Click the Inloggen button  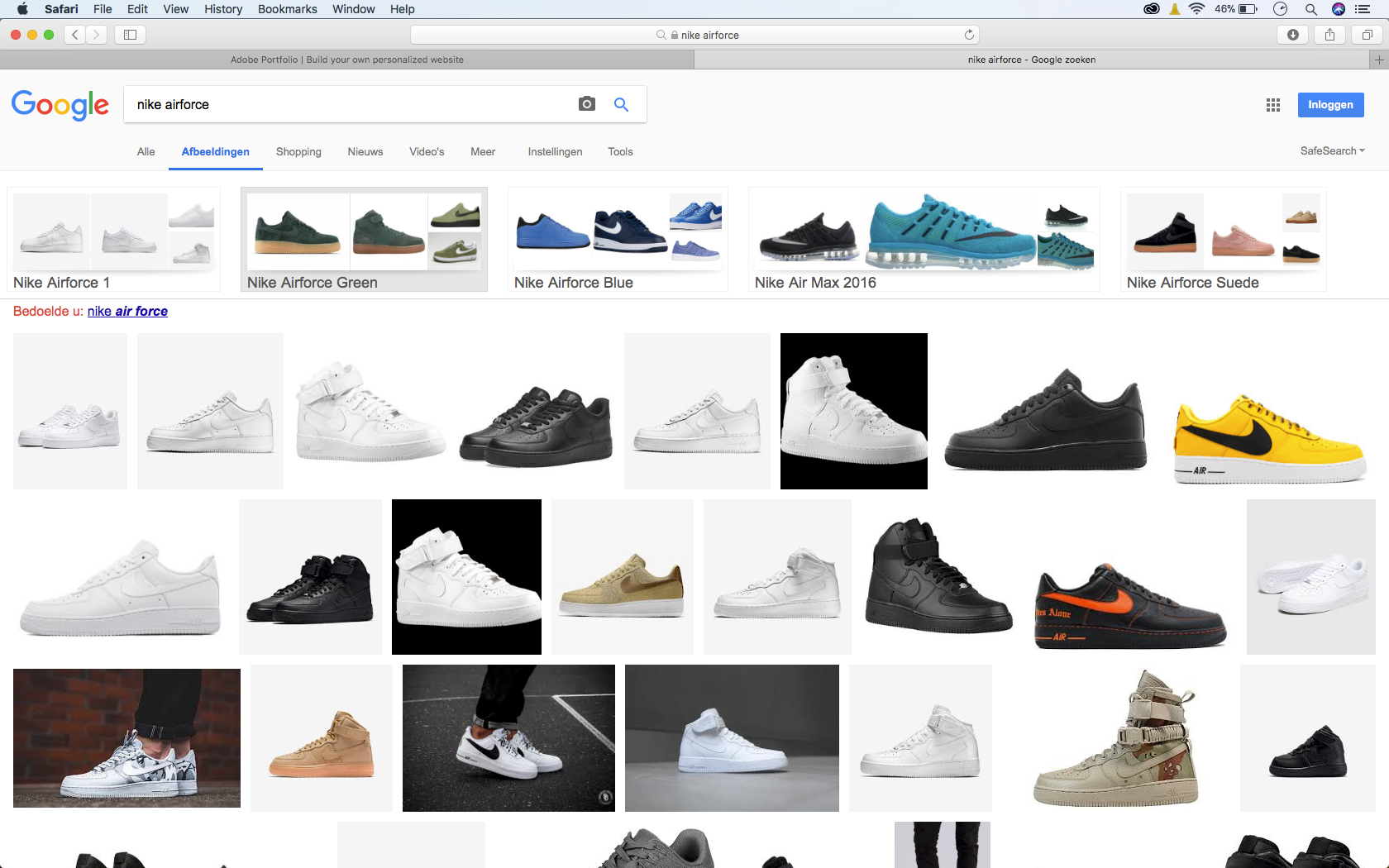click(x=1330, y=105)
